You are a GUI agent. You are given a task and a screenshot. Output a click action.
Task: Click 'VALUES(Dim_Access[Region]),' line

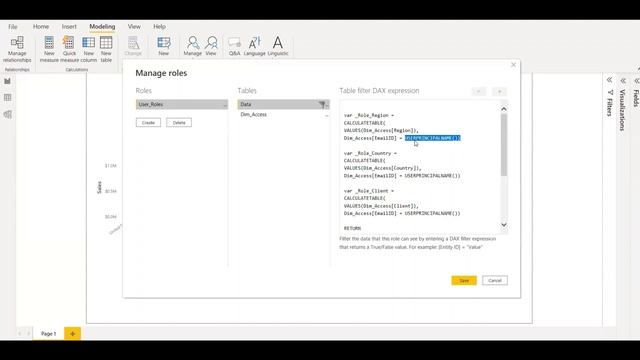coord(381,130)
